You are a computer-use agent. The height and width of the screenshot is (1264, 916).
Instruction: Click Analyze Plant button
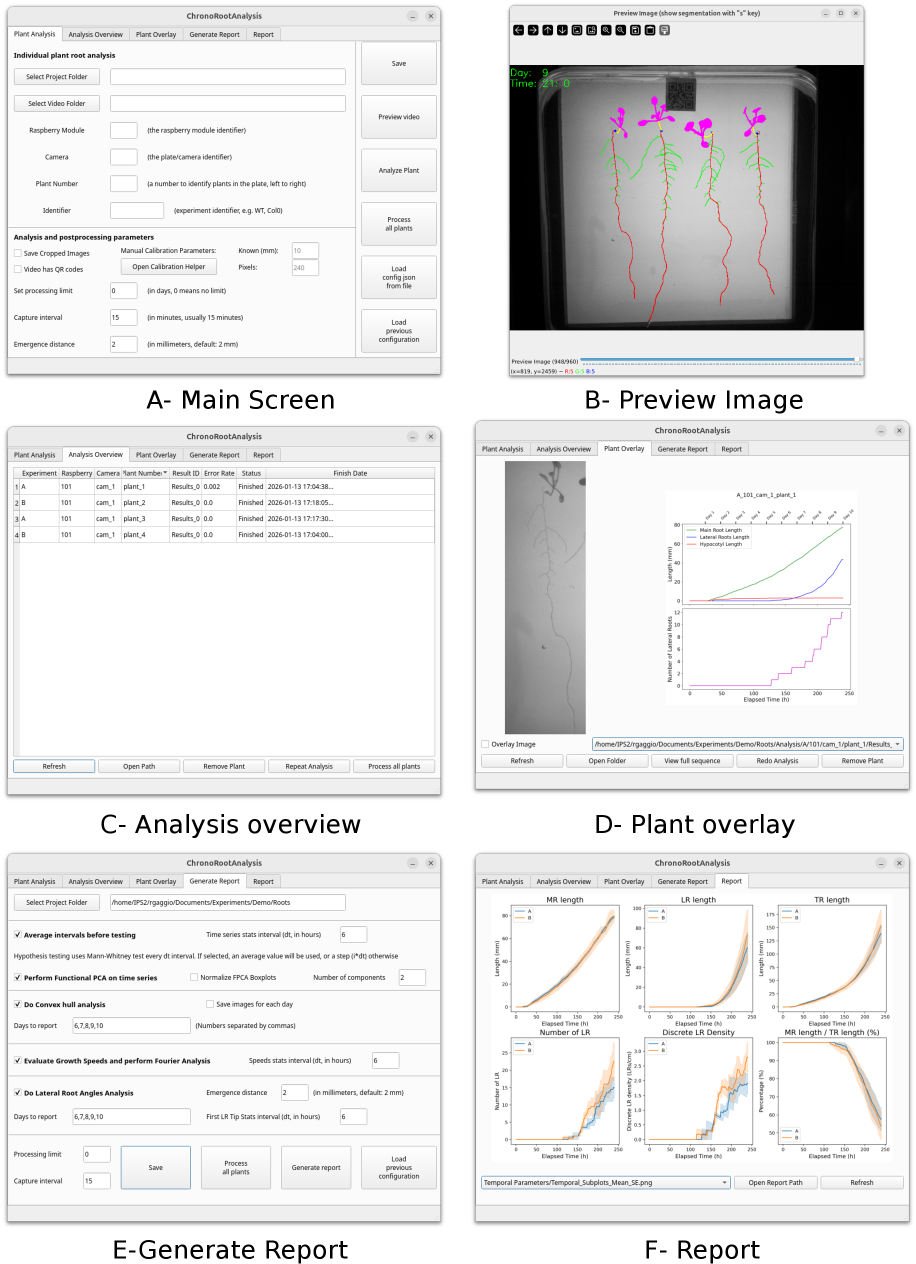399,170
